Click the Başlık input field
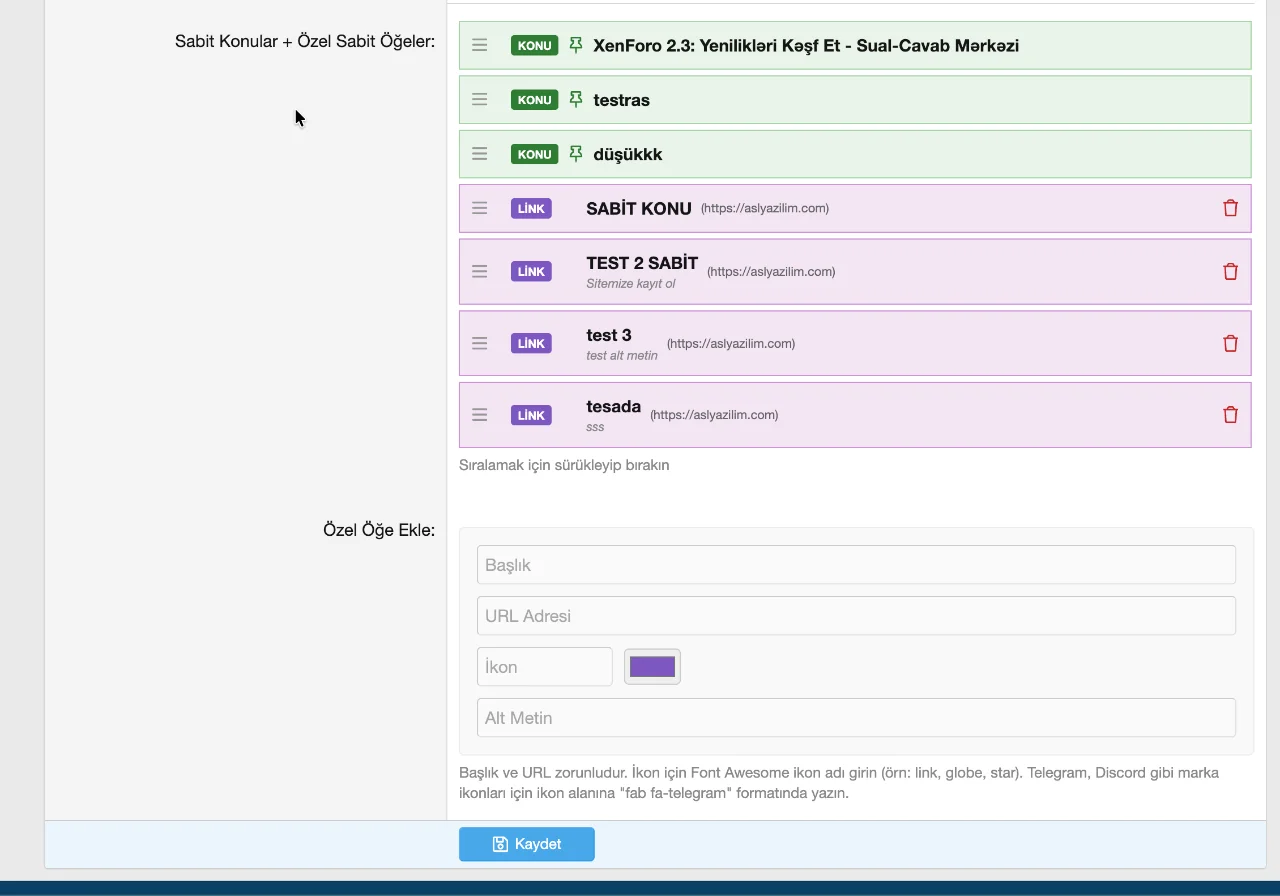This screenshot has width=1280, height=896. click(x=856, y=565)
